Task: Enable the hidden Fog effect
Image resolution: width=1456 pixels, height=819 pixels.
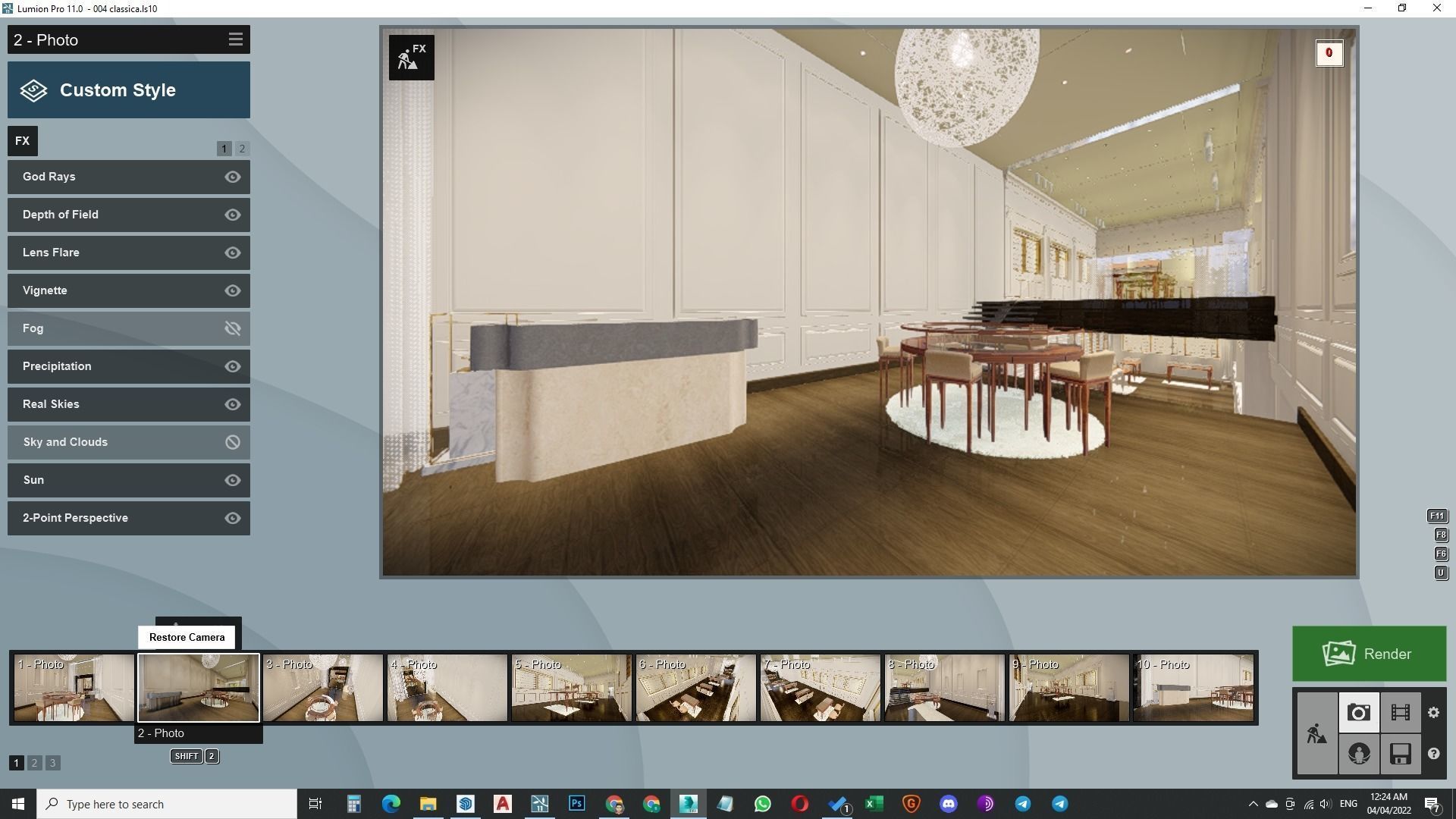Action: click(x=233, y=328)
